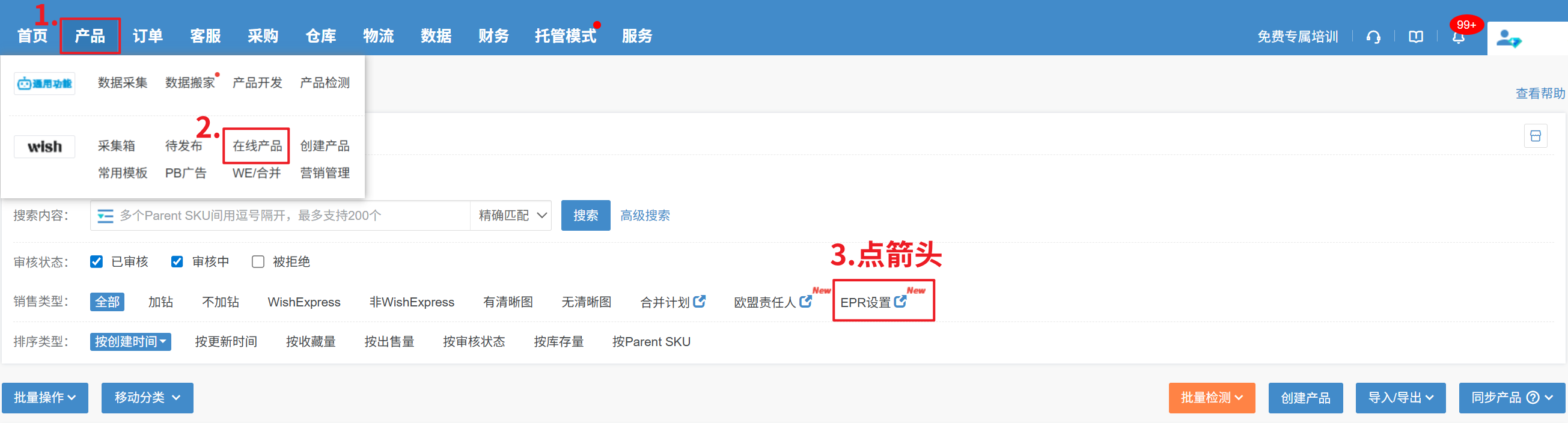Filter sales type by WishExpress
The image size is (1568, 423).
304,302
